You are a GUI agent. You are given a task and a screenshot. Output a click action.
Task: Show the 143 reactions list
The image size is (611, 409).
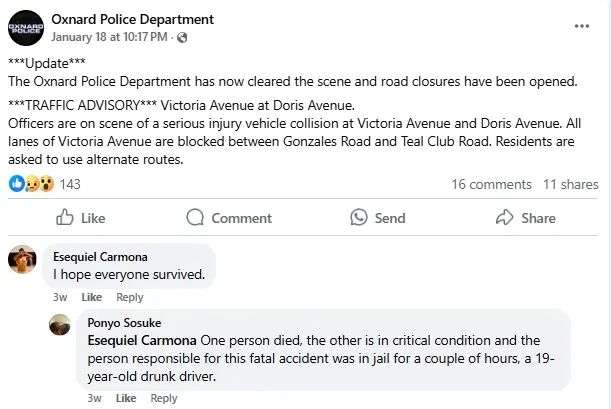coord(70,184)
